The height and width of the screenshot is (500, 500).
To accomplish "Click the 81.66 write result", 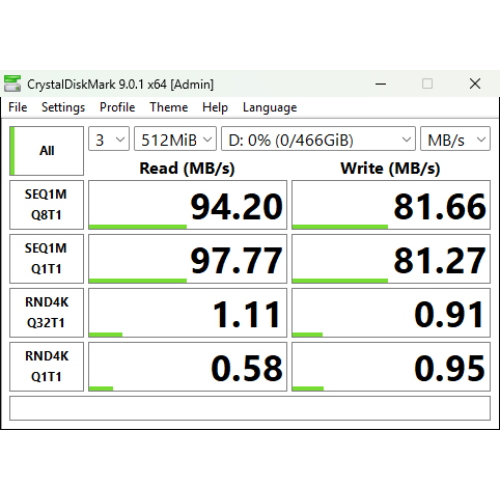I will [391, 205].
